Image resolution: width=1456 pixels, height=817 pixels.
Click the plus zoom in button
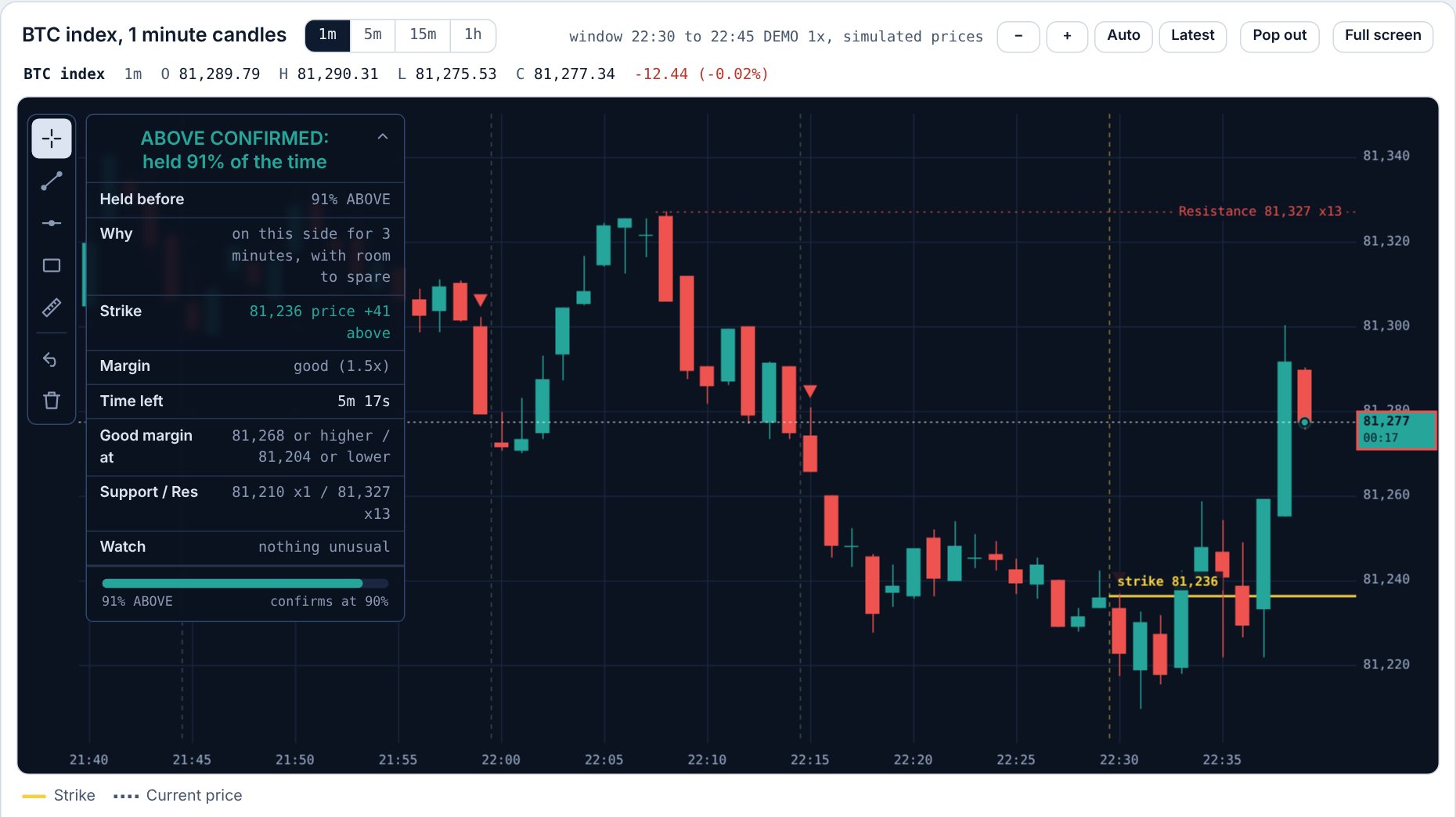1067,36
